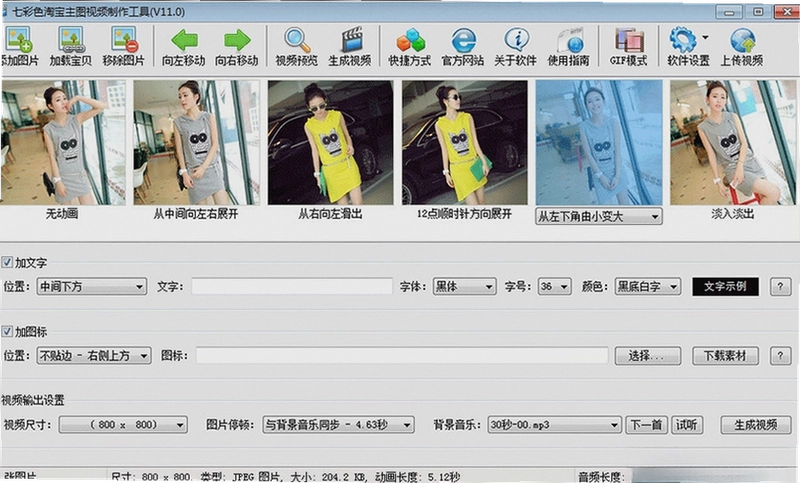The width and height of the screenshot is (800, 483).
Task: Open the 背景音乐 30秒-00.mp3 dropdown
Action: (x=554, y=424)
